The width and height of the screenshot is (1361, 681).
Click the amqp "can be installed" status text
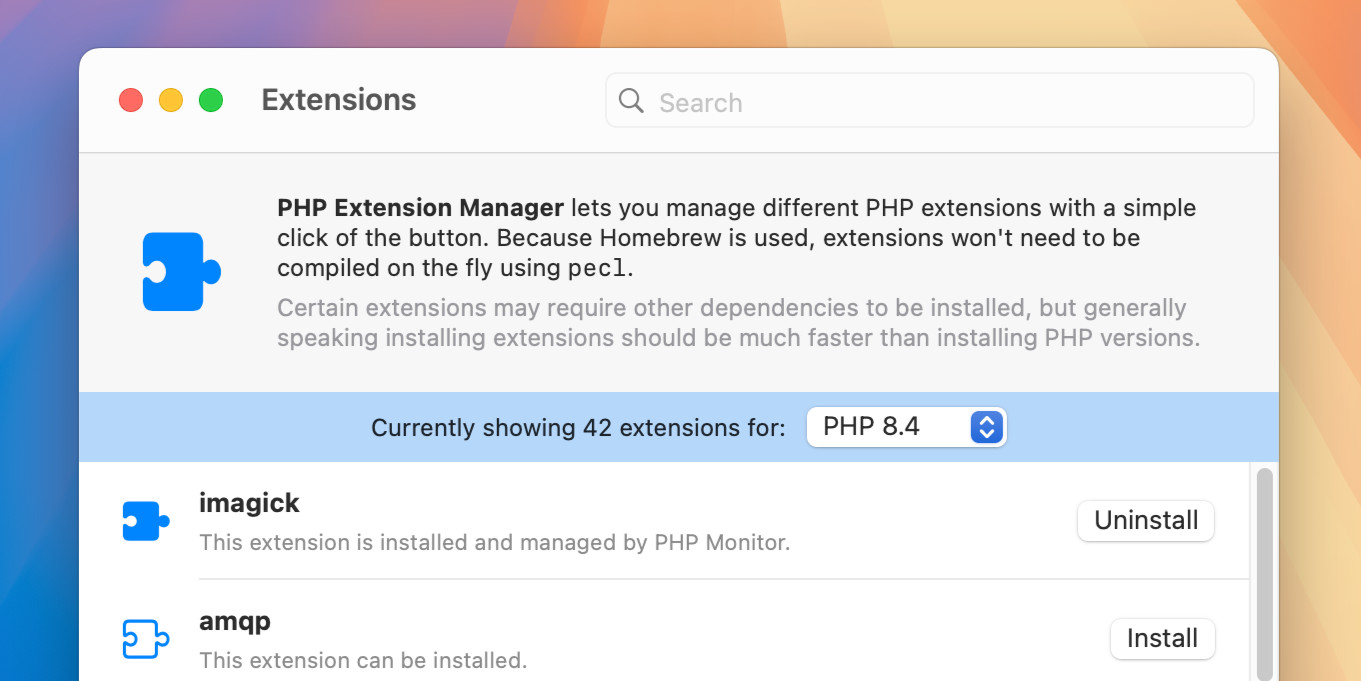(362, 661)
